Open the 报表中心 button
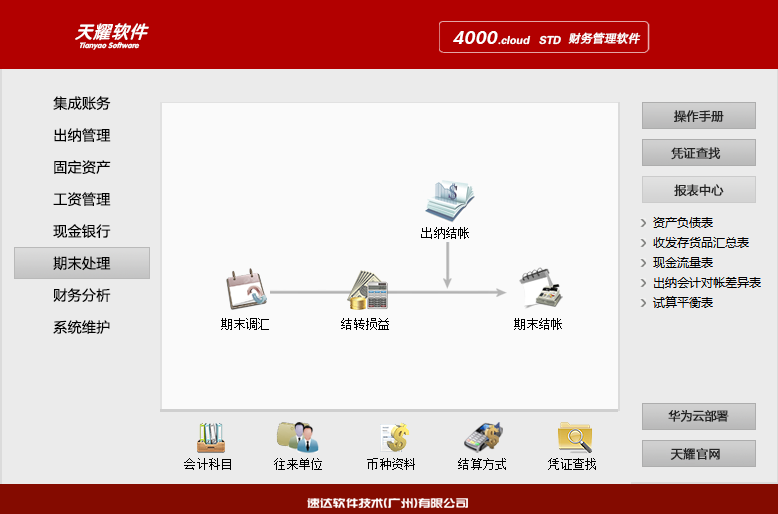Screen dimensions: 778x514 [699, 190]
